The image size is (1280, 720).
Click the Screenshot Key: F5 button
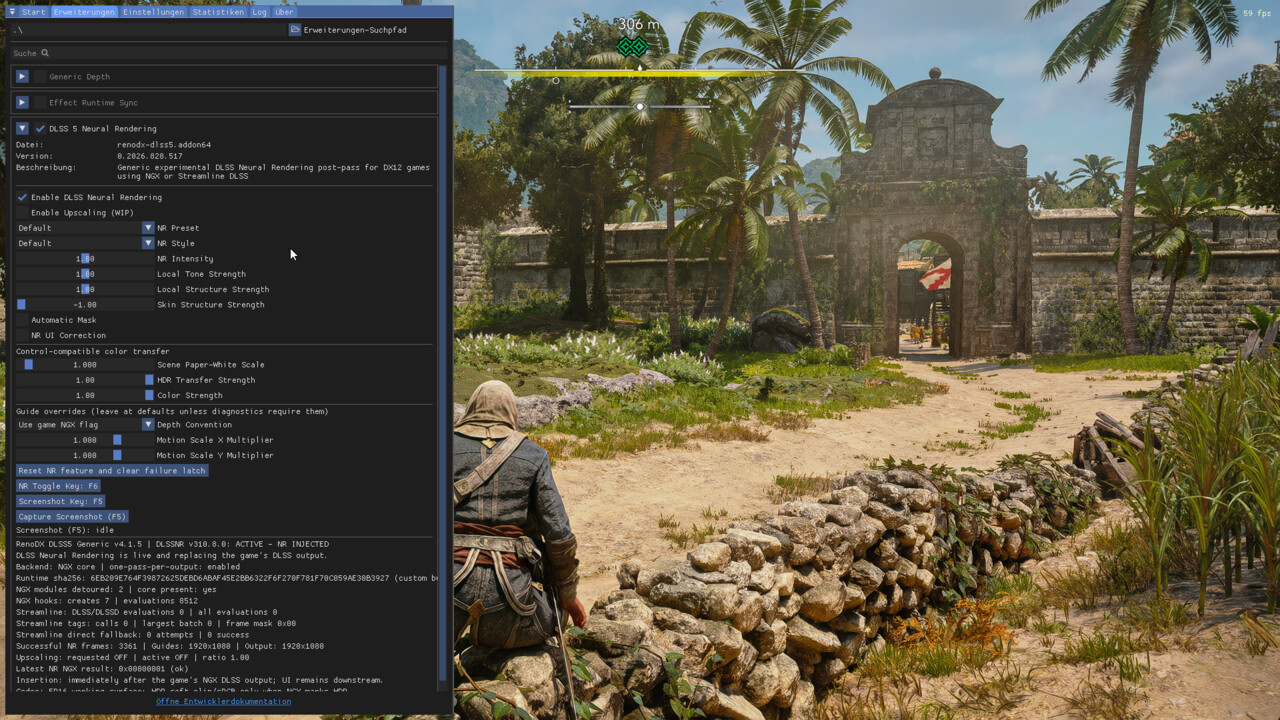[x=61, y=501]
